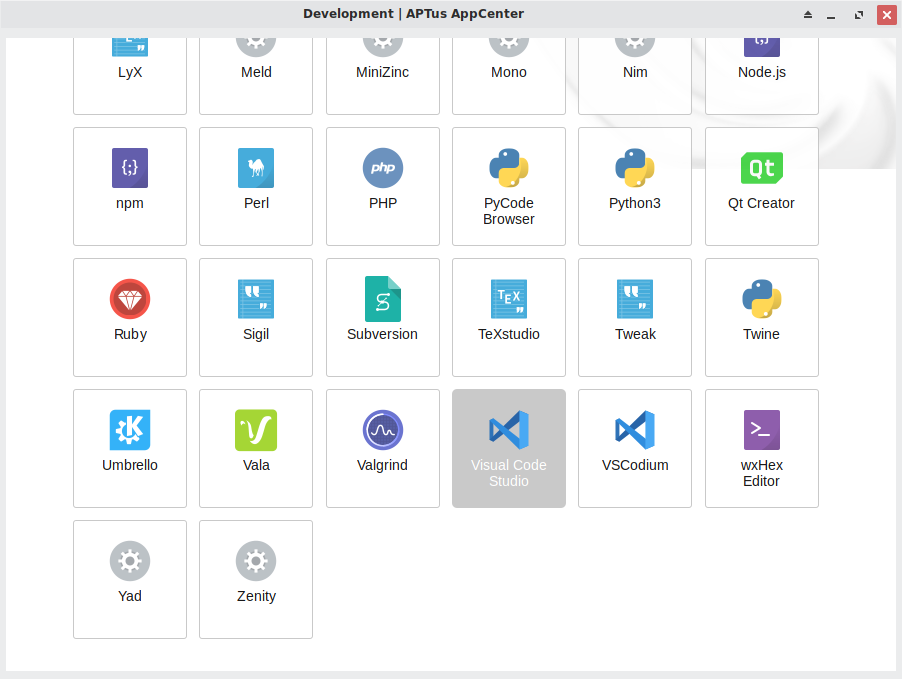Click the Tweak icon
This screenshot has width=902, height=679.
coord(635,299)
